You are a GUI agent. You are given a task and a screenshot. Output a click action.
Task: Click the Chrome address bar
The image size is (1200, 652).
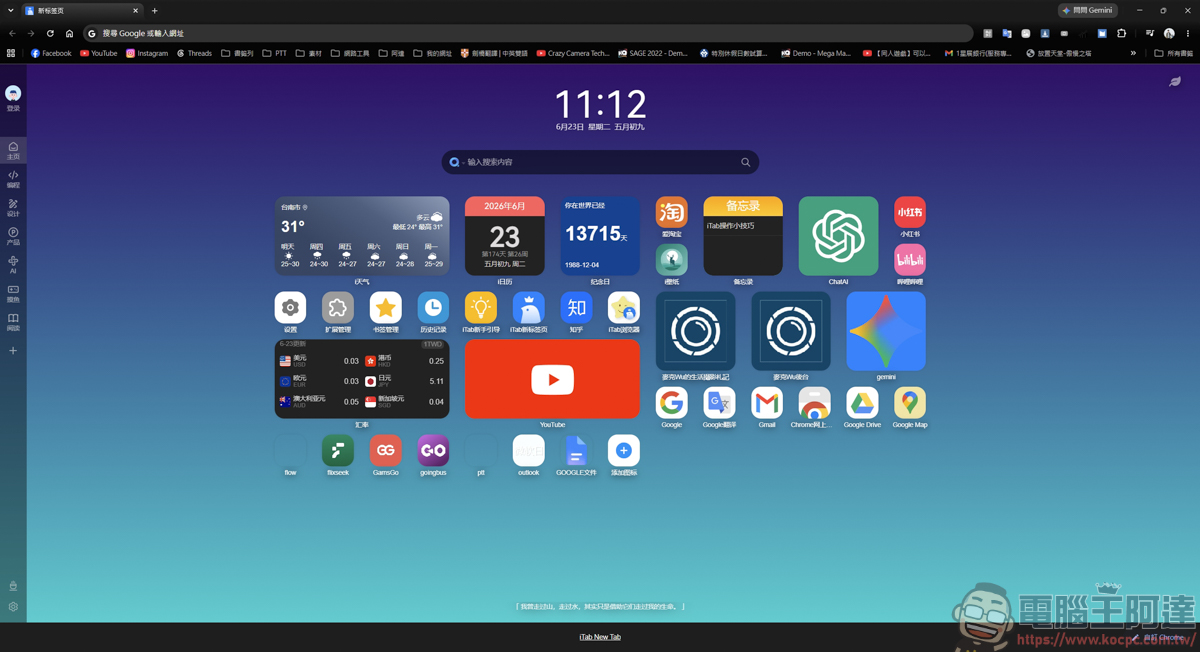[530, 33]
